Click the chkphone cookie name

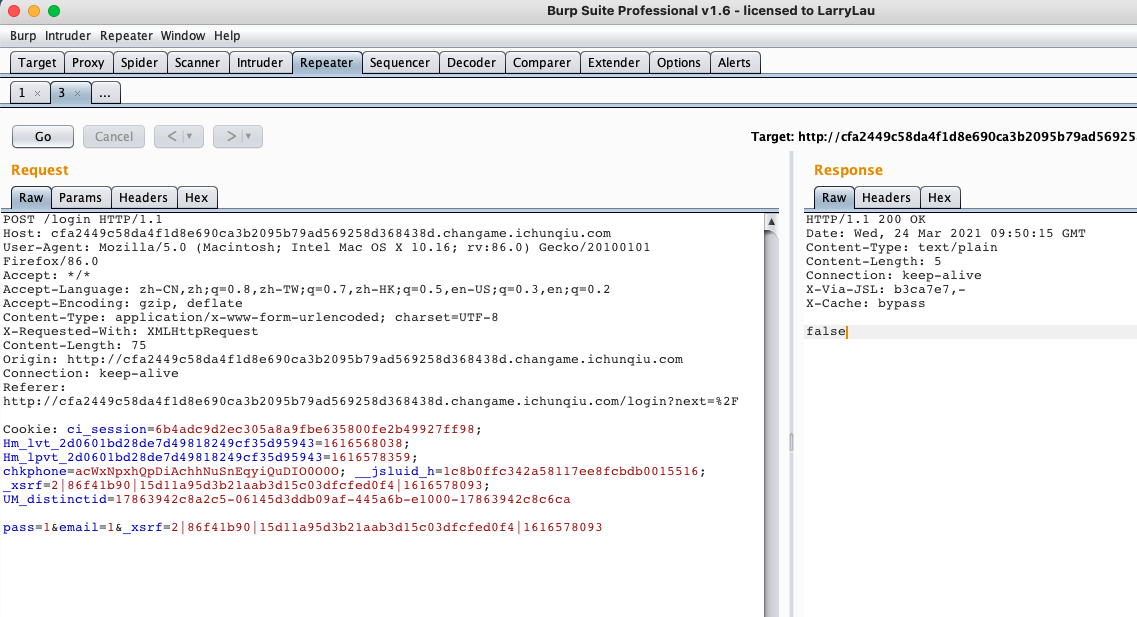(34, 471)
